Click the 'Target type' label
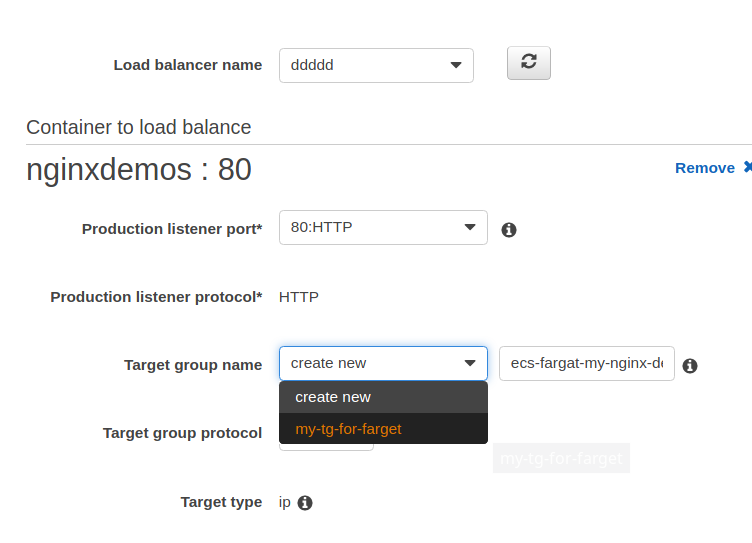Image resolution: width=752 pixels, height=543 pixels. coord(221,502)
